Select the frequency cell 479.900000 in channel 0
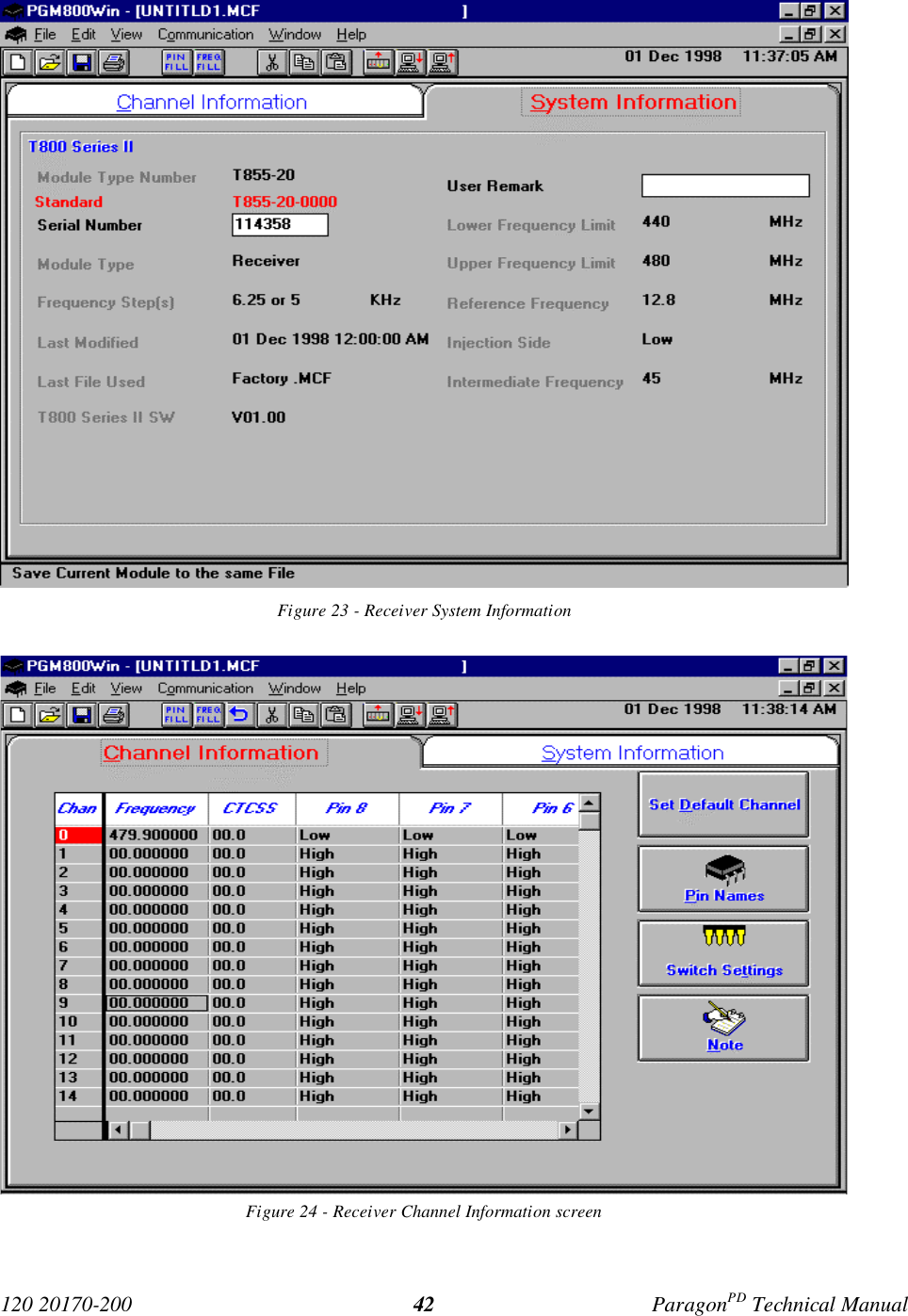908x1316 pixels. tap(155, 835)
